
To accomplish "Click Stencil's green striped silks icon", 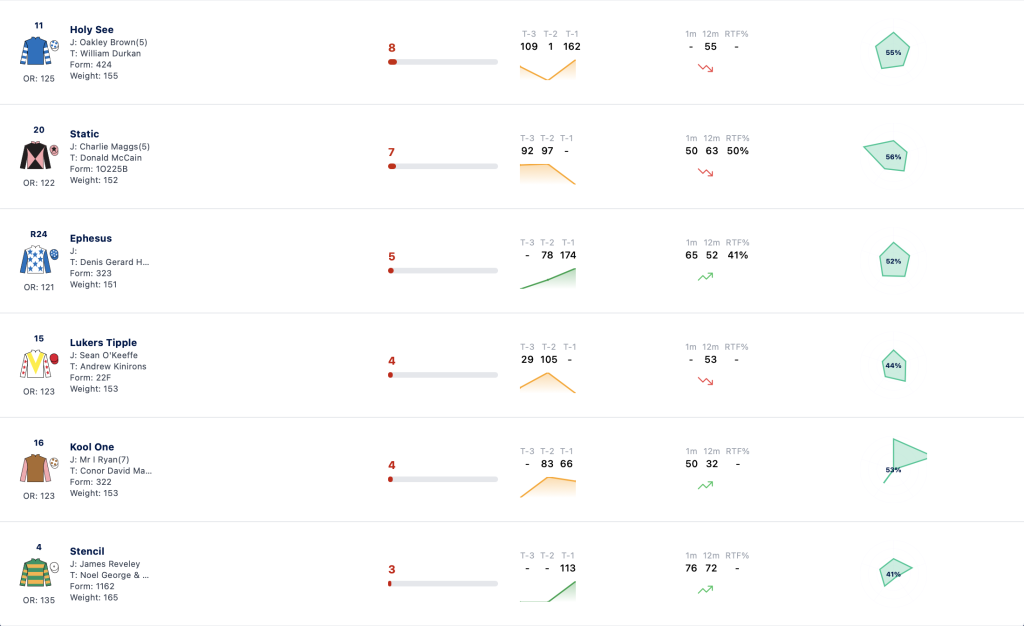I will click(35, 572).
